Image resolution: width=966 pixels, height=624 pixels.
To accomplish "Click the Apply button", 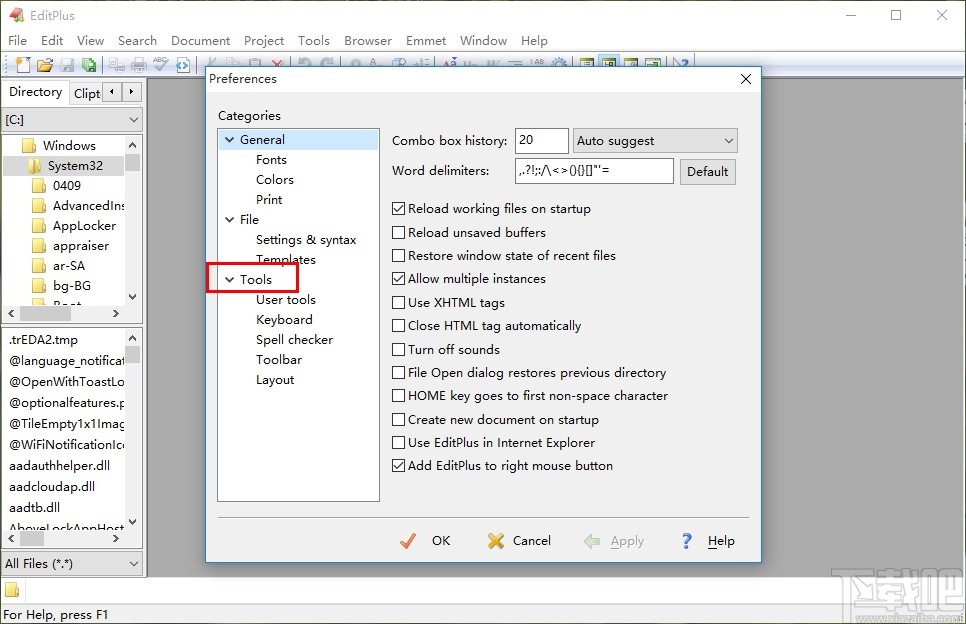I will [x=614, y=541].
